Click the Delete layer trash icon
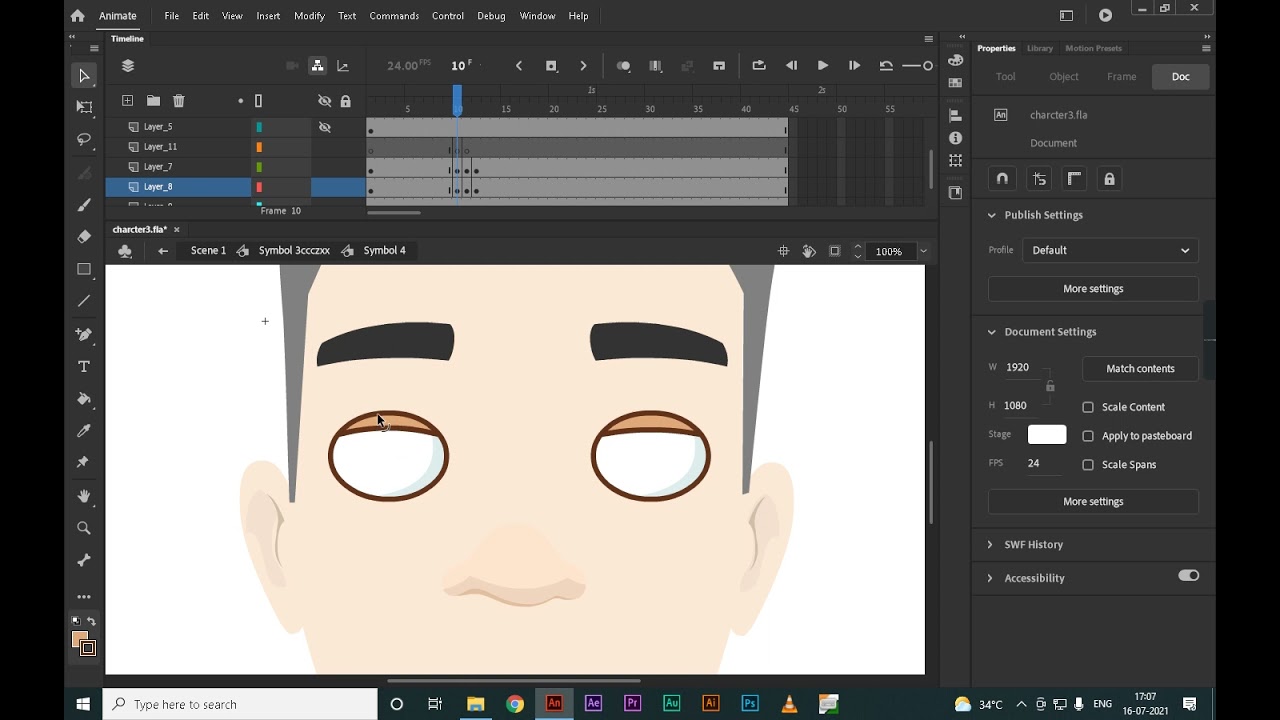Screen dimensions: 1280x720 coord(179,101)
